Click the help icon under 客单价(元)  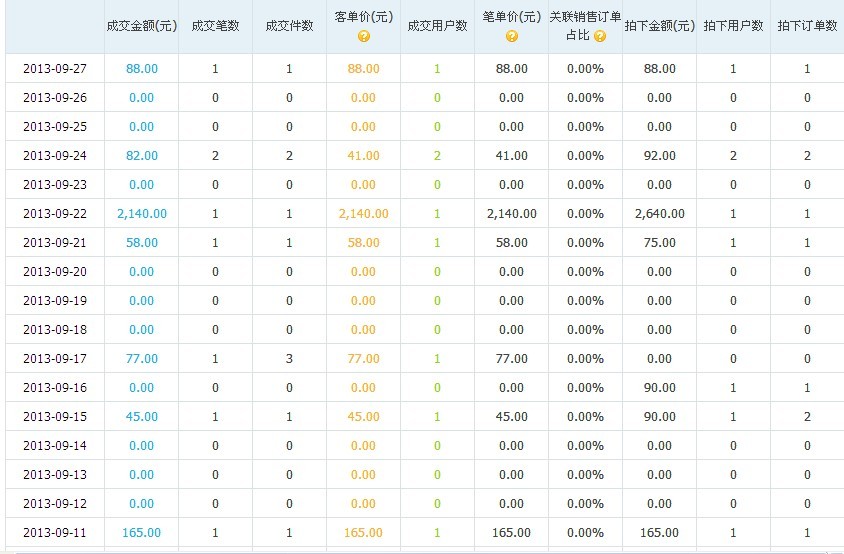pyautogui.click(x=364, y=37)
